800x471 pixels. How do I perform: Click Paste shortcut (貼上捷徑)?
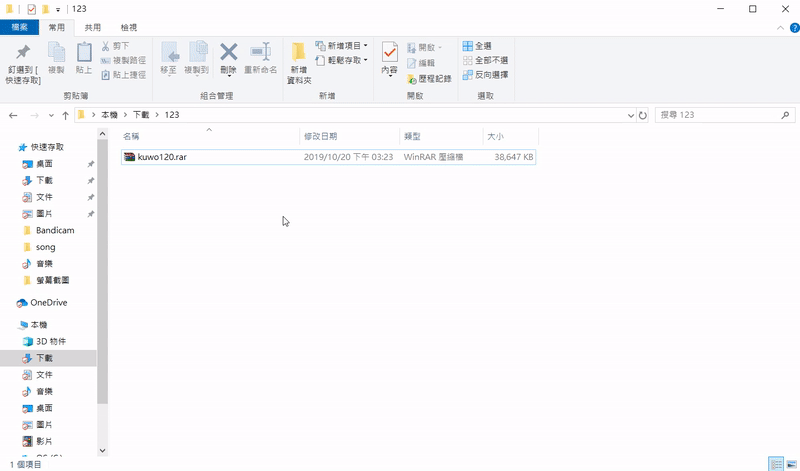coord(123,75)
